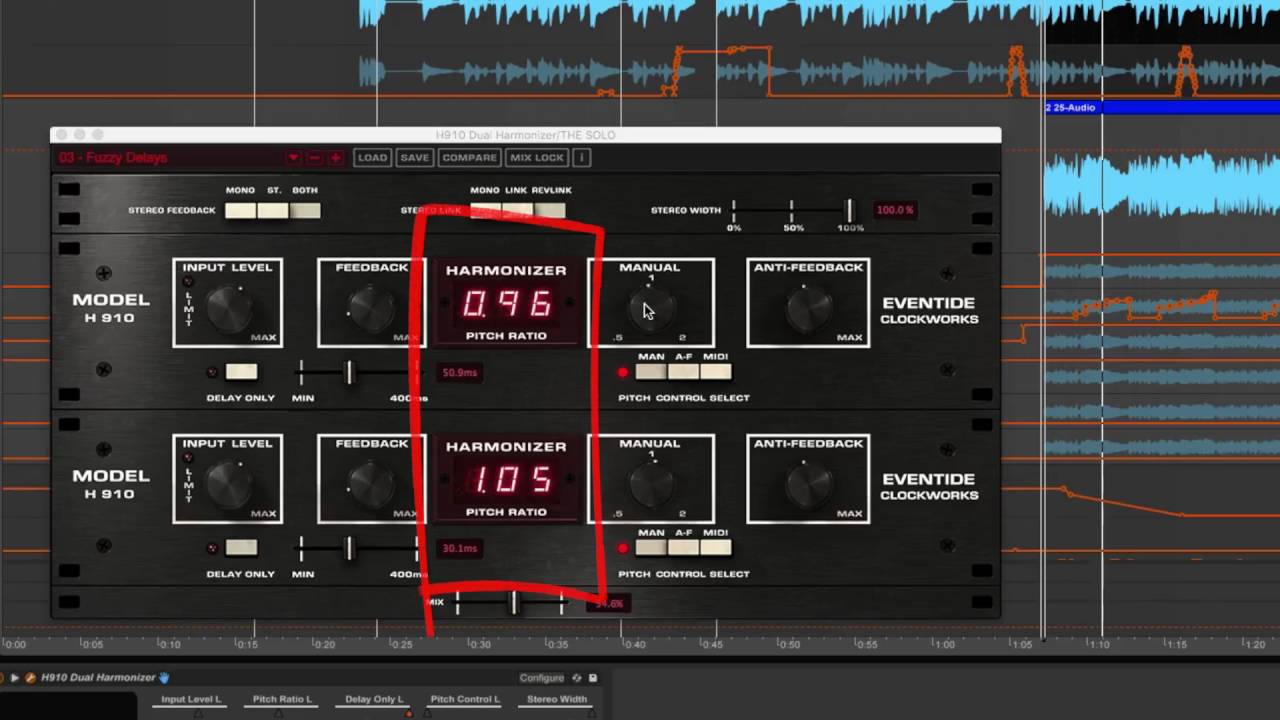Set Stereo Feedback to BOTH
The image size is (1280, 720).
(x=305, y=210)
